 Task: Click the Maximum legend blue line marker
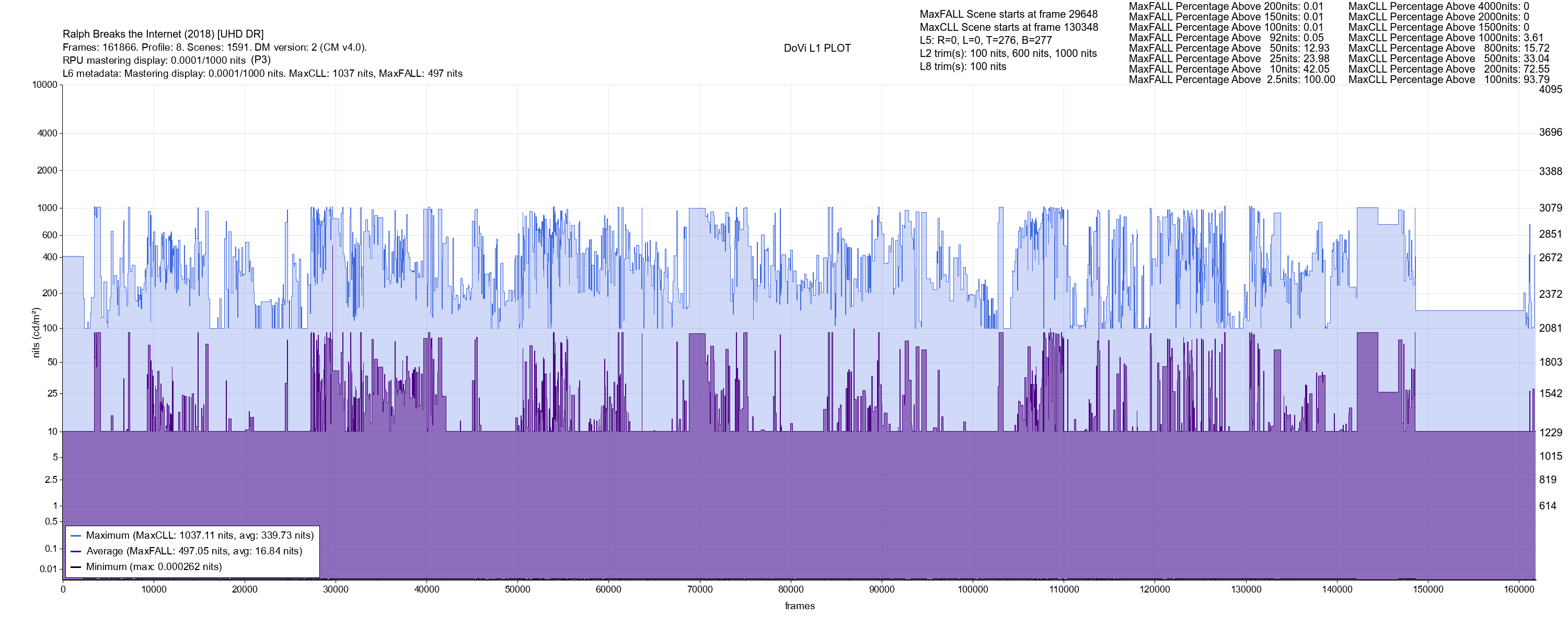coord(76,536)
